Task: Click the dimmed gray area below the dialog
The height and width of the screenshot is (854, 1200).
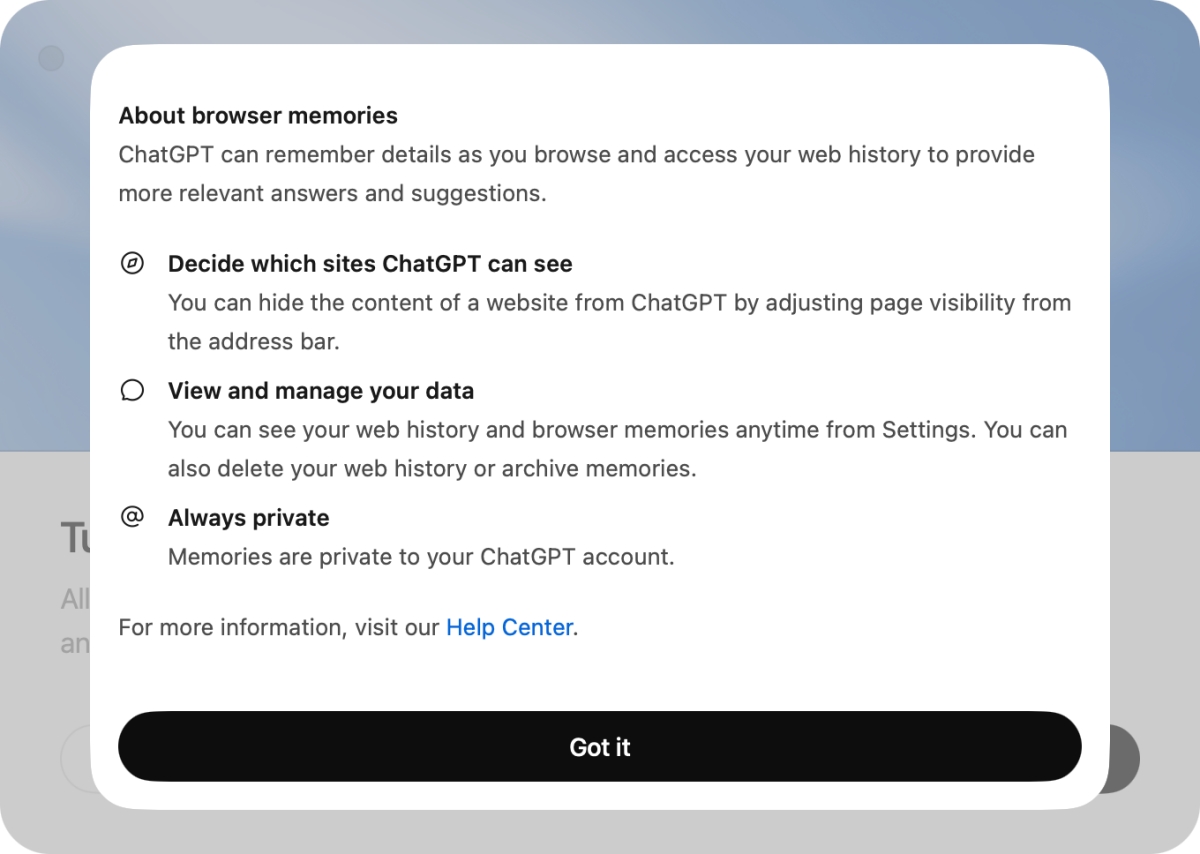Action: pos(600,832)
